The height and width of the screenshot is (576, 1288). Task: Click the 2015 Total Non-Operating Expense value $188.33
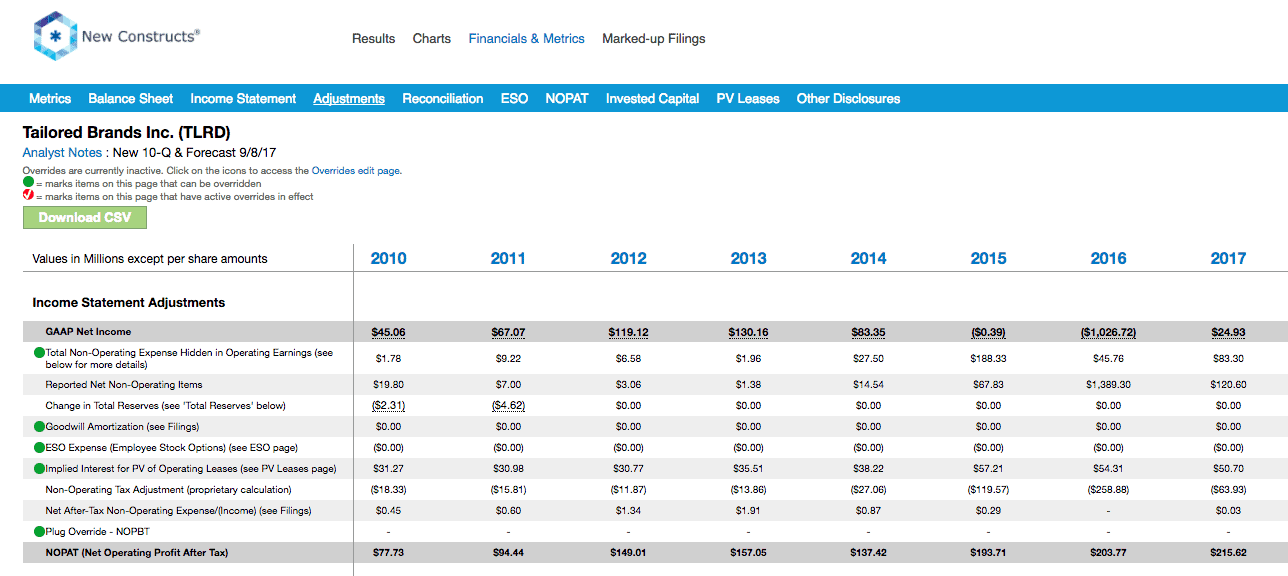point(989,358)
